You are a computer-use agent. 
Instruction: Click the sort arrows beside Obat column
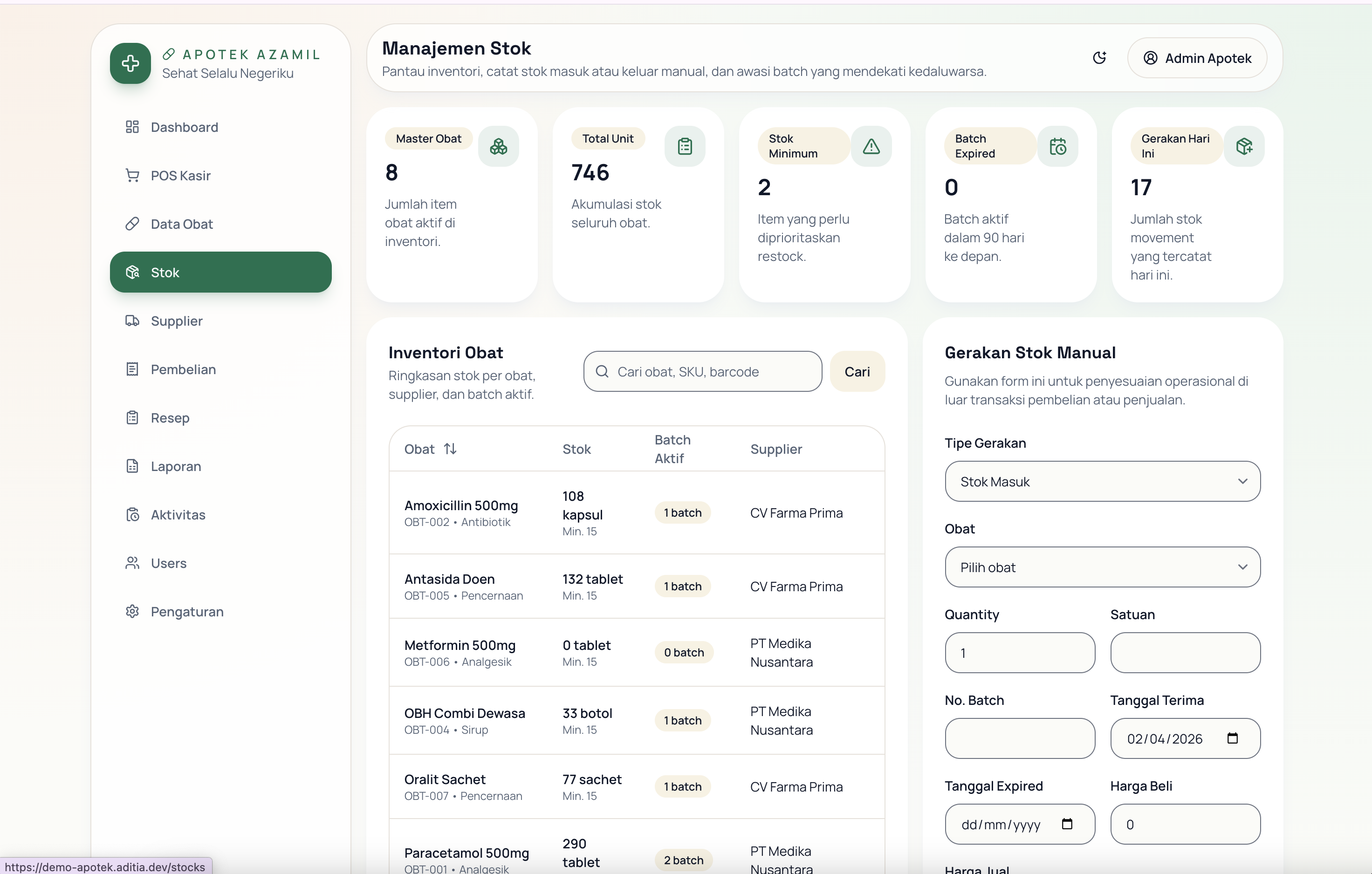450,449
